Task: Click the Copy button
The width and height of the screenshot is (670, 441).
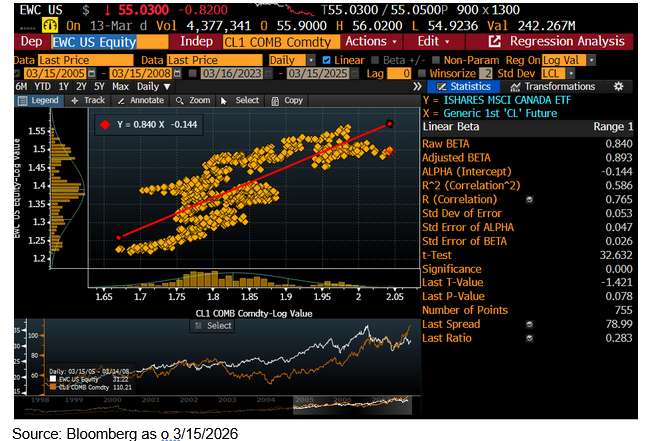Action: [x=288, y=100]
